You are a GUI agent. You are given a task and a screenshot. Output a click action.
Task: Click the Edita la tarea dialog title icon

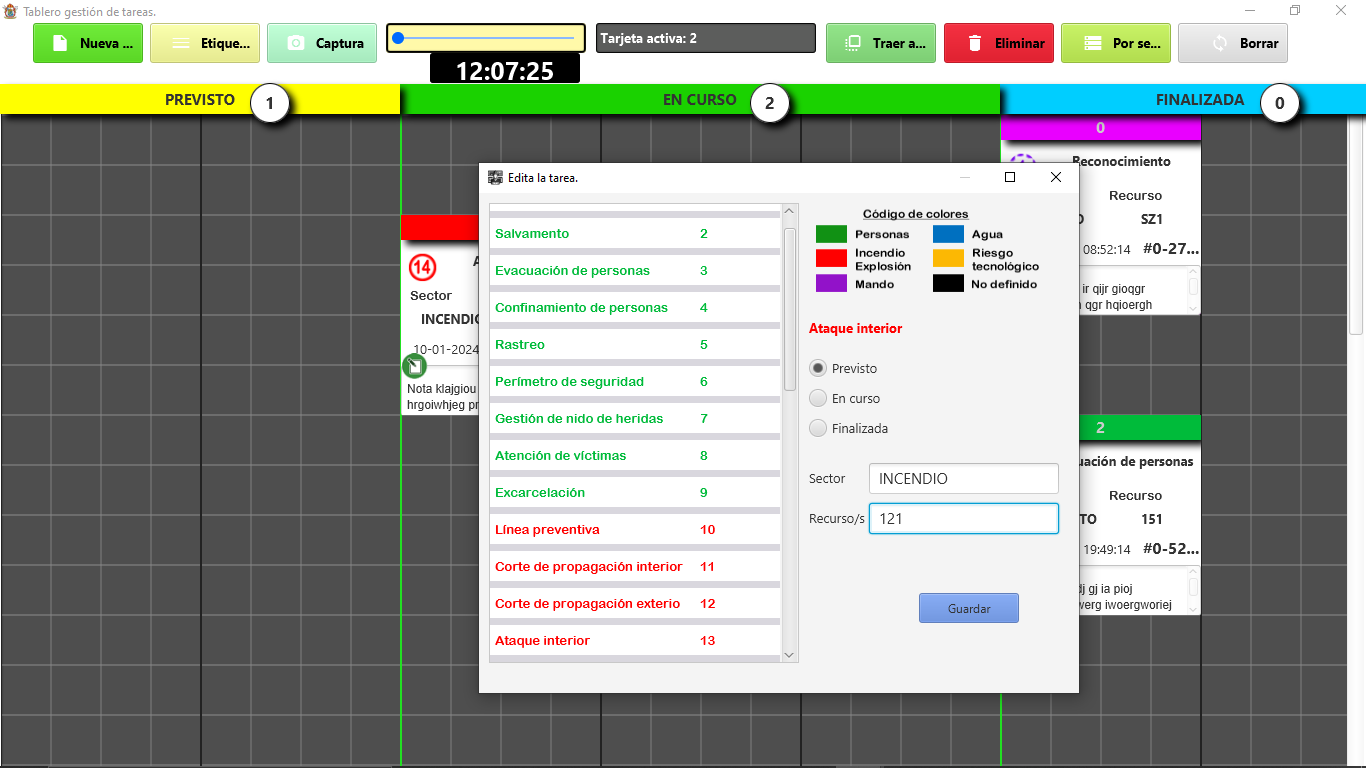click(x=495, y=177)
